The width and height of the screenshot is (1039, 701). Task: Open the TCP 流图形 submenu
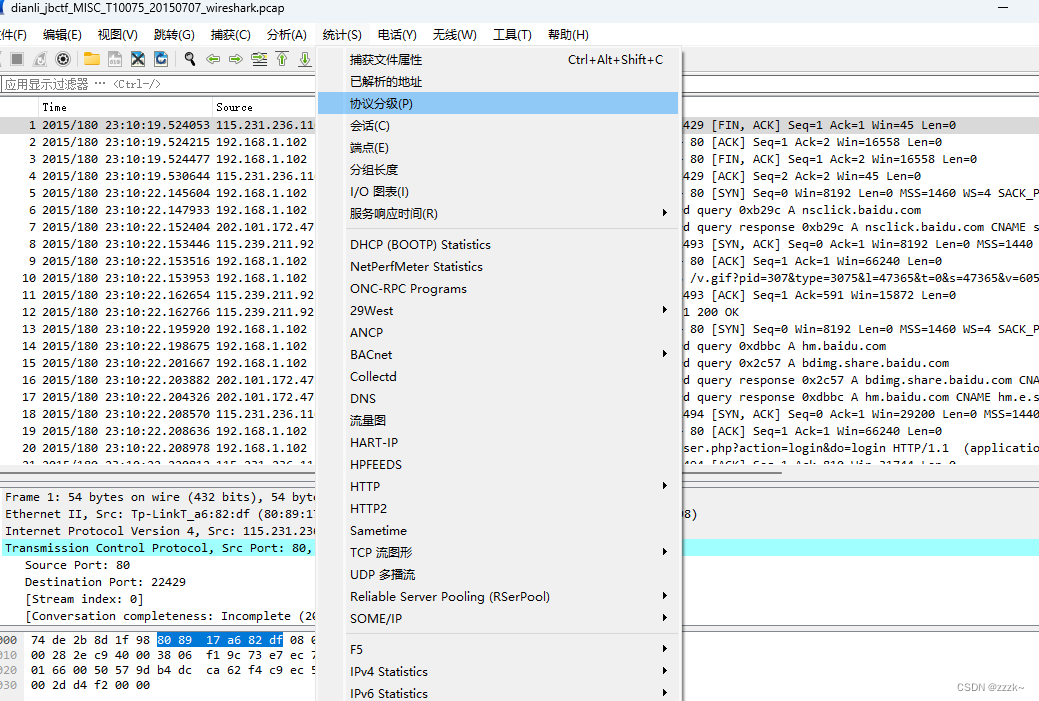tap(400, 552)
